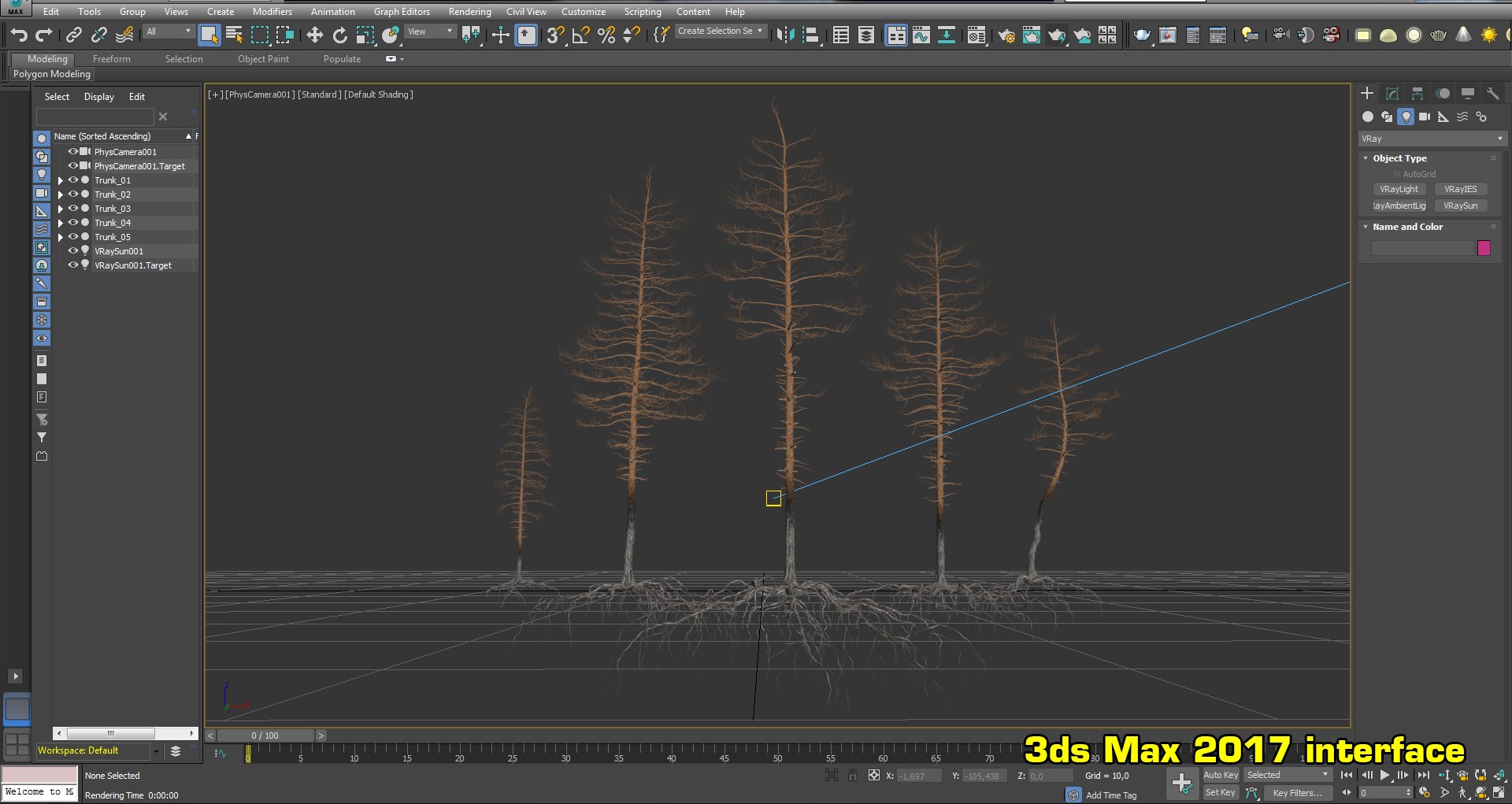Show the Geometry creation category
Screen dimensions: 1512x804
(1368, 117)
